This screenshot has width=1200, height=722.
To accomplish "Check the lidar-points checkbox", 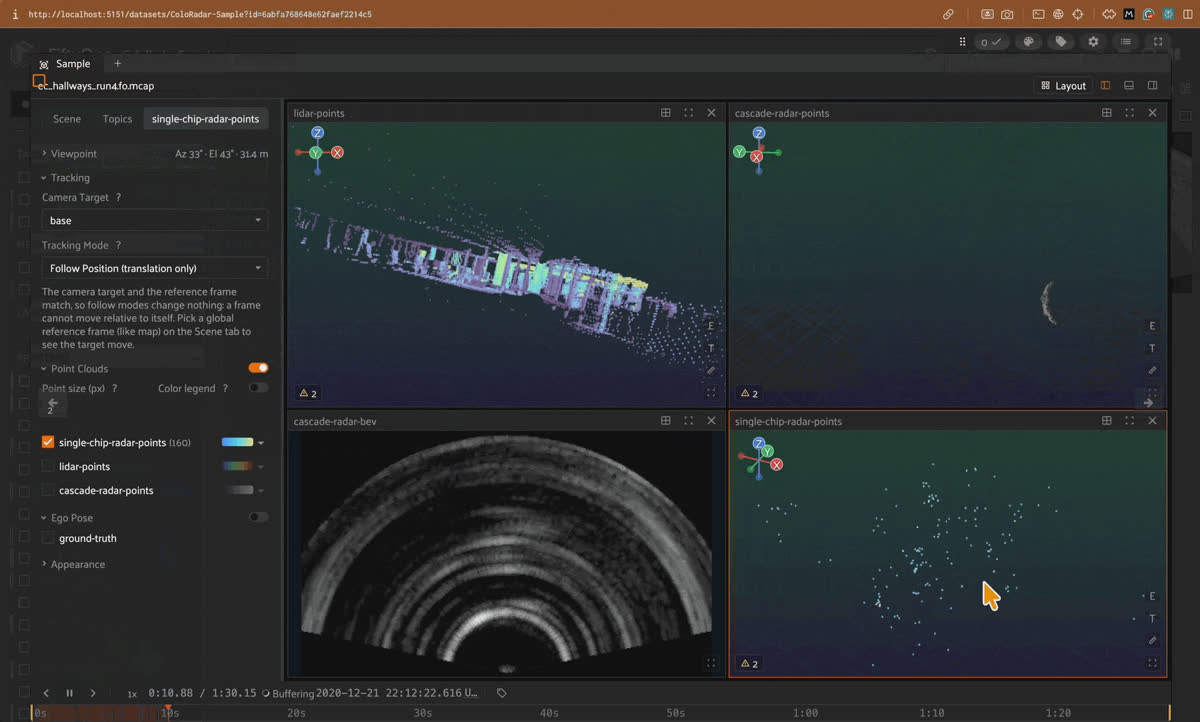I will coord(48,466).
